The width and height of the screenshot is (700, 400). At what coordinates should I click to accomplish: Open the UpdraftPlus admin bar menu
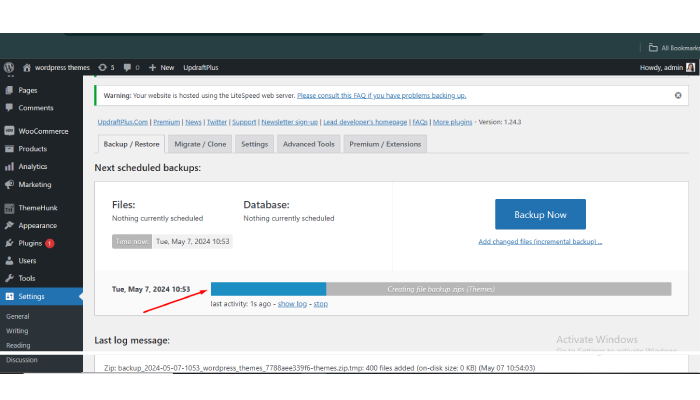(x=202, y=67)
